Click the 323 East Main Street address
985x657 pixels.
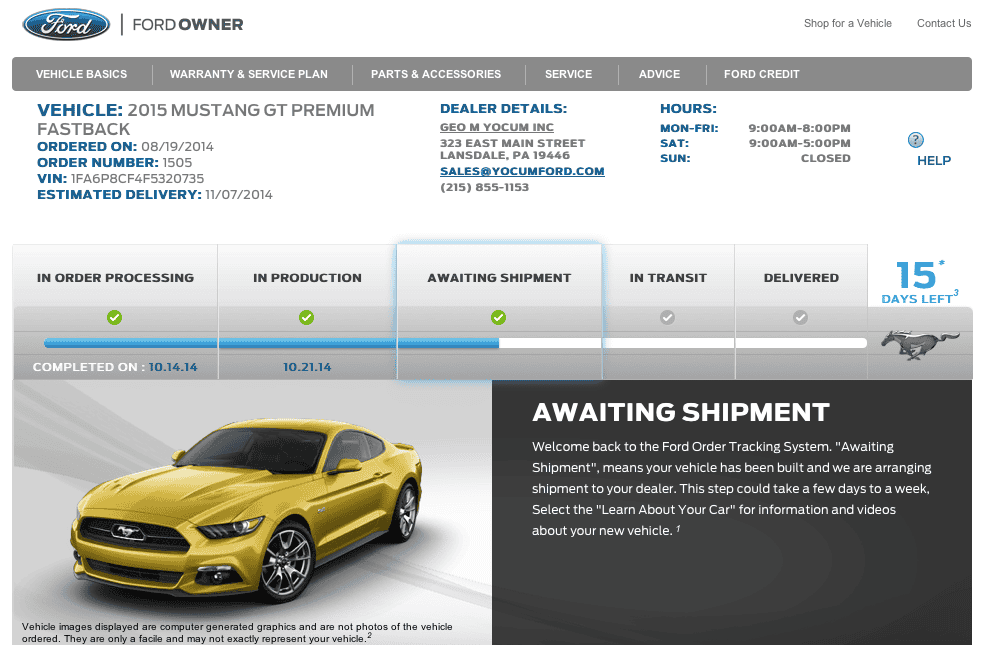pyautogui.click(x=513, y=143)
